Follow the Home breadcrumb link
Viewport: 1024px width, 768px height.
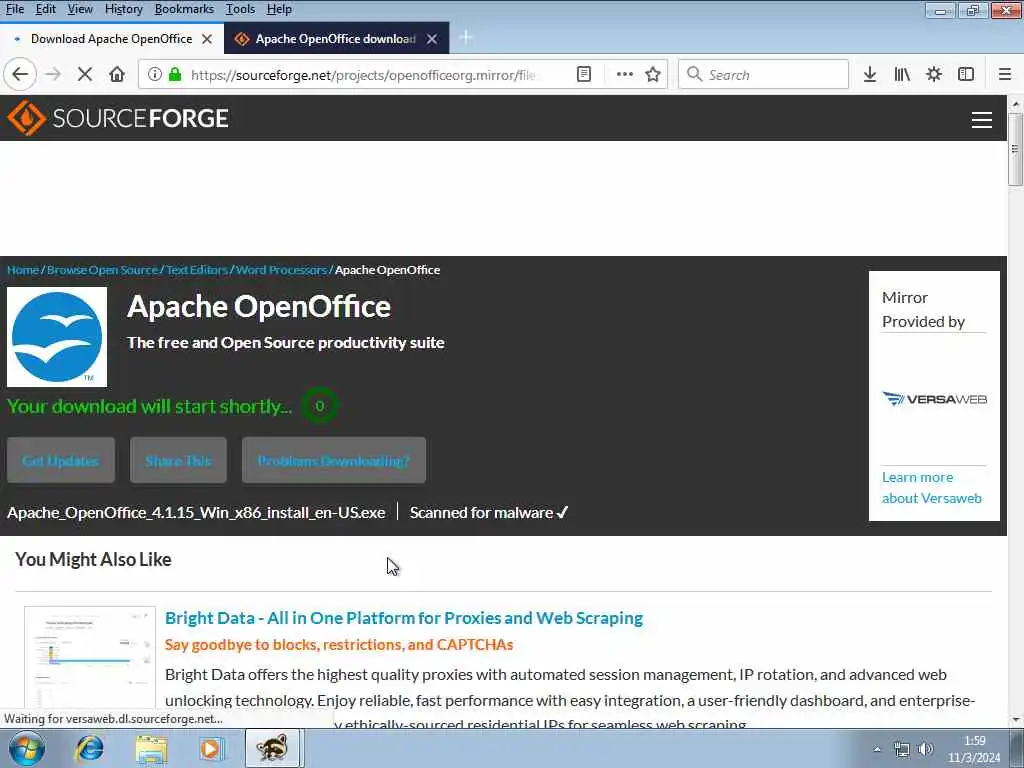click(x=23, y=270)
